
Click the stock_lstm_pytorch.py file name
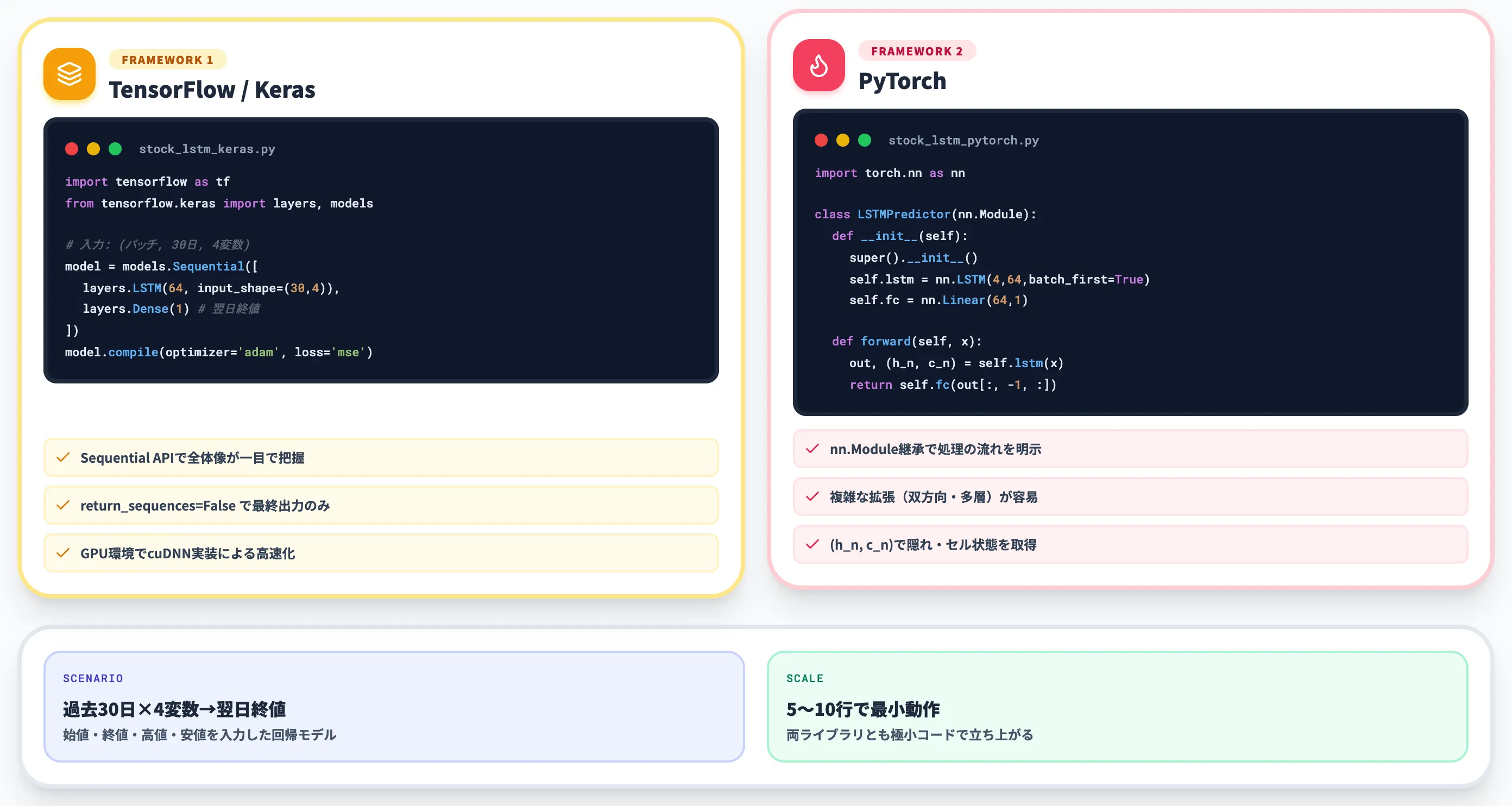click(964, 140)
